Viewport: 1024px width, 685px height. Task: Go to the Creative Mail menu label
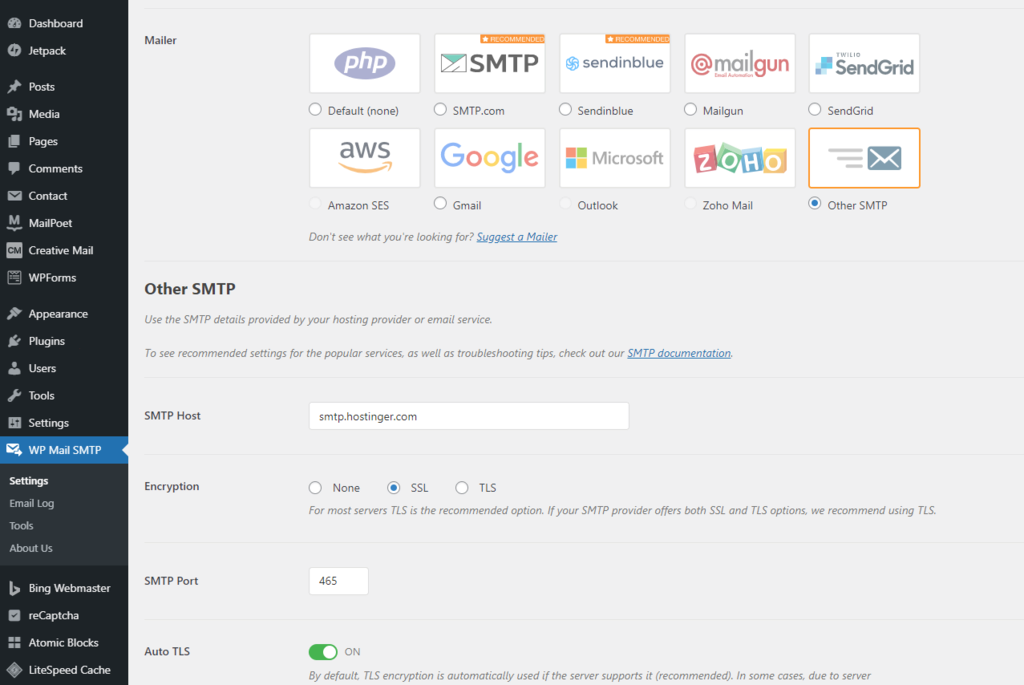pos(61,251)
